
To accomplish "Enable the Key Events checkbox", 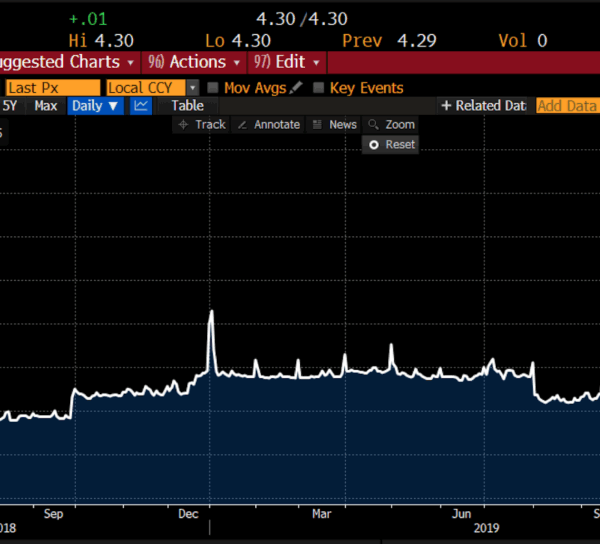I will point(319,88).
